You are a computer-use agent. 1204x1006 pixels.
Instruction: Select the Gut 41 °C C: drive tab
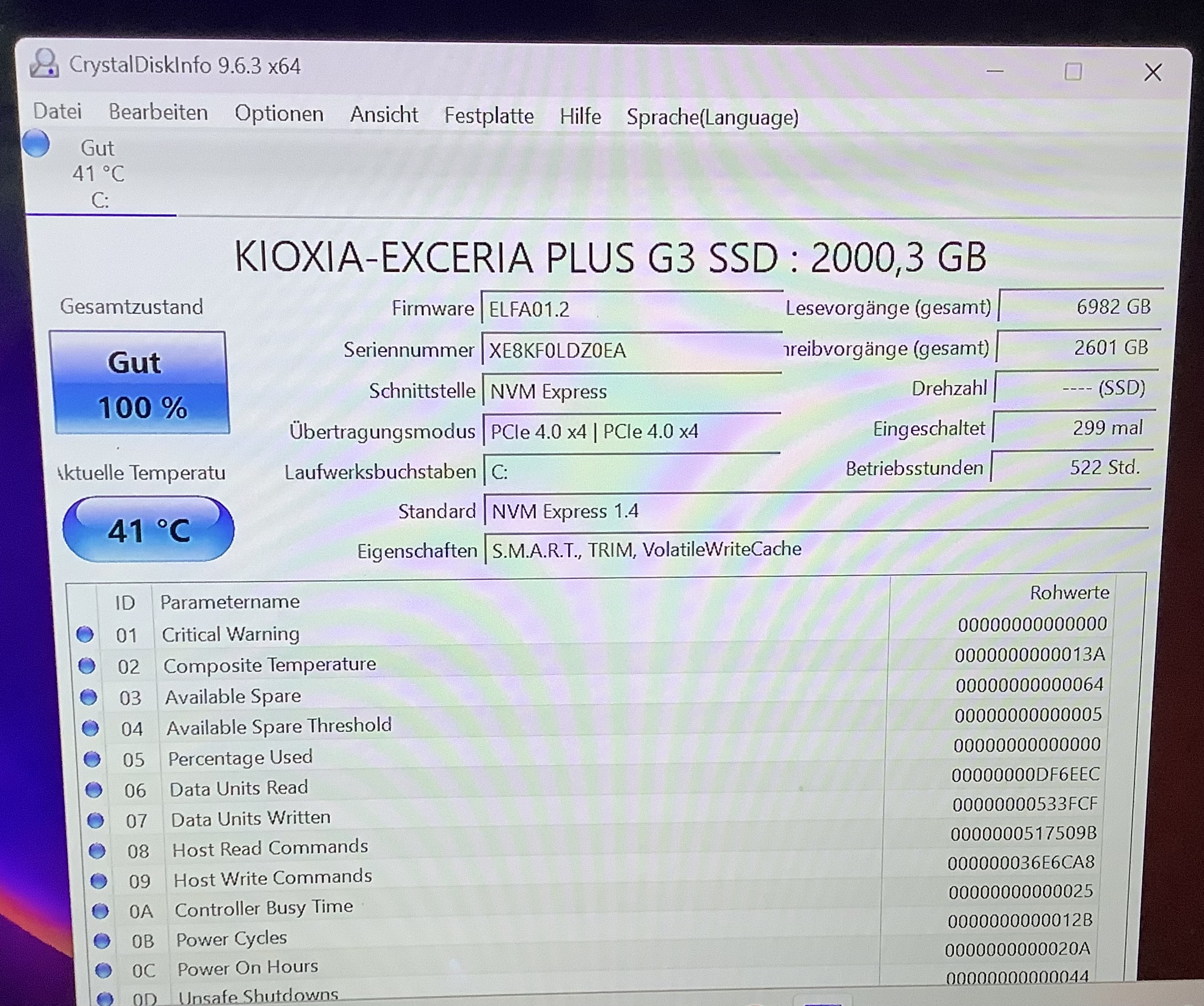click(x=99, y=174)
